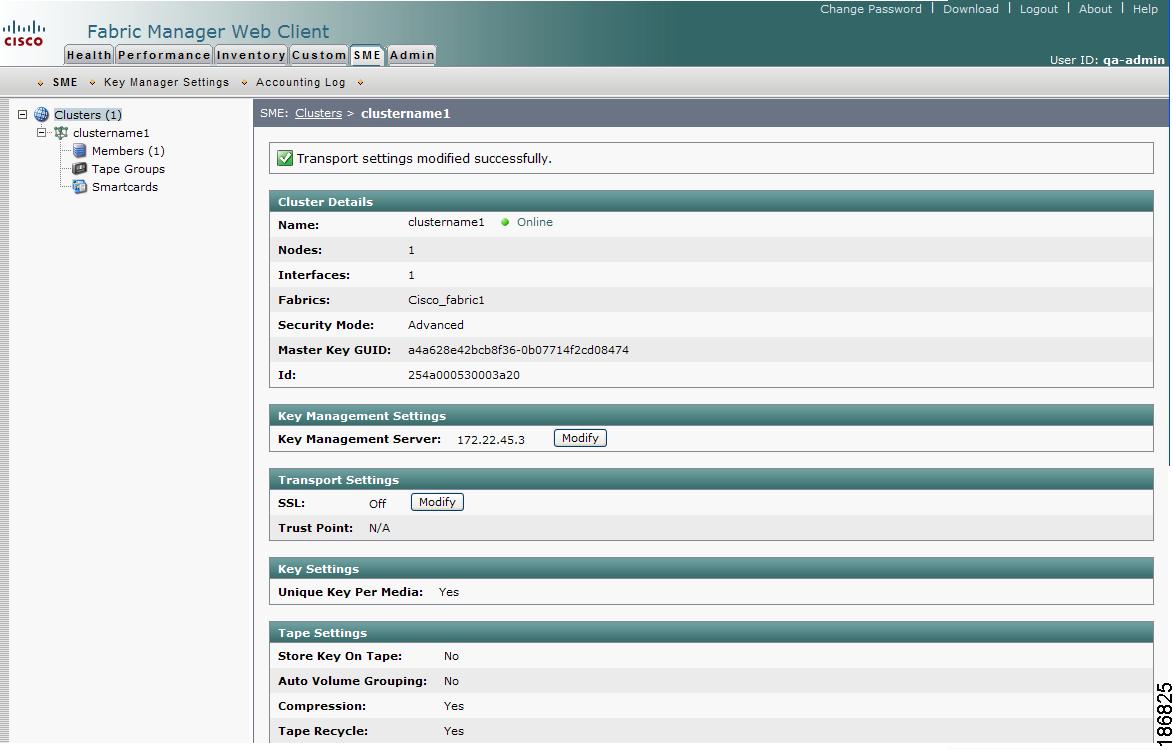Click the Advanced security mode value

pyautogui.click(x=435, y=325)
